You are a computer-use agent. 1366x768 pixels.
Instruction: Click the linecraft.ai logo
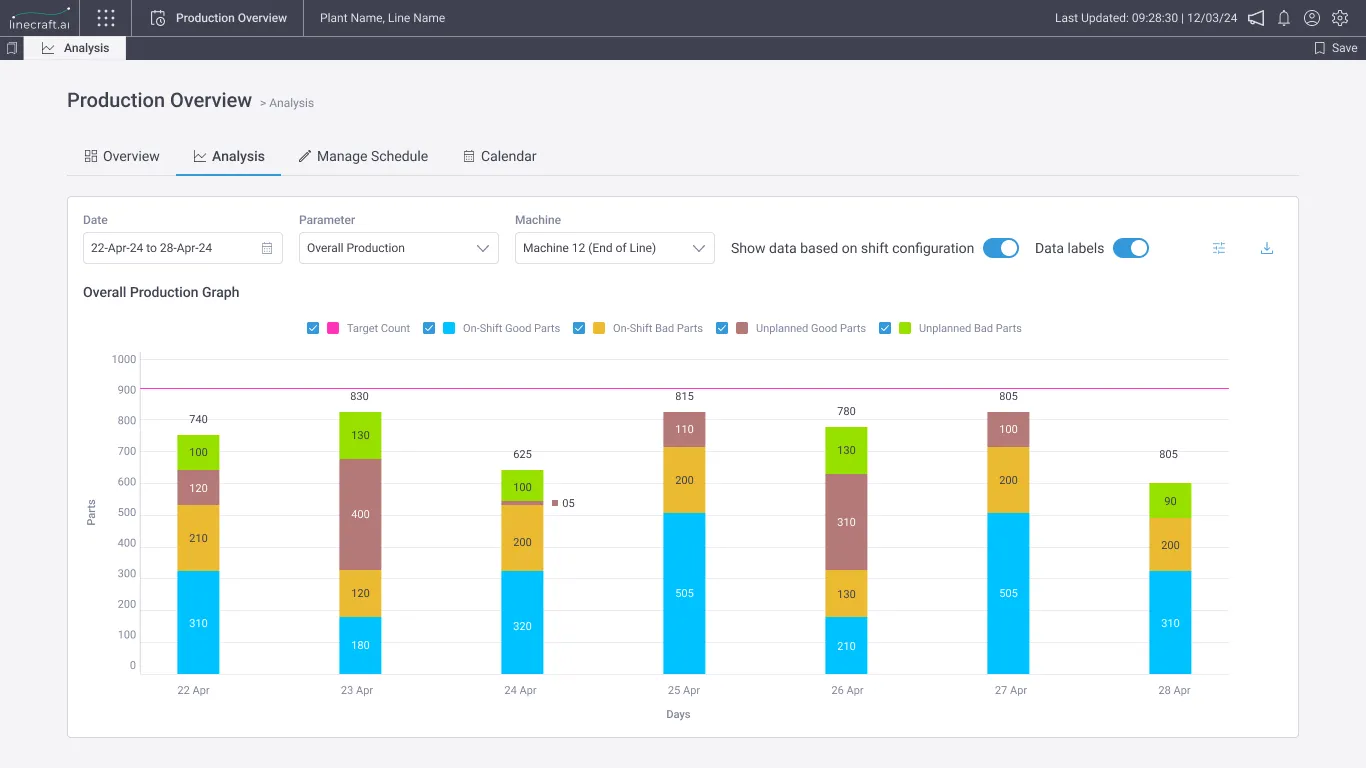pyautogui.click(x=40, y=18)
